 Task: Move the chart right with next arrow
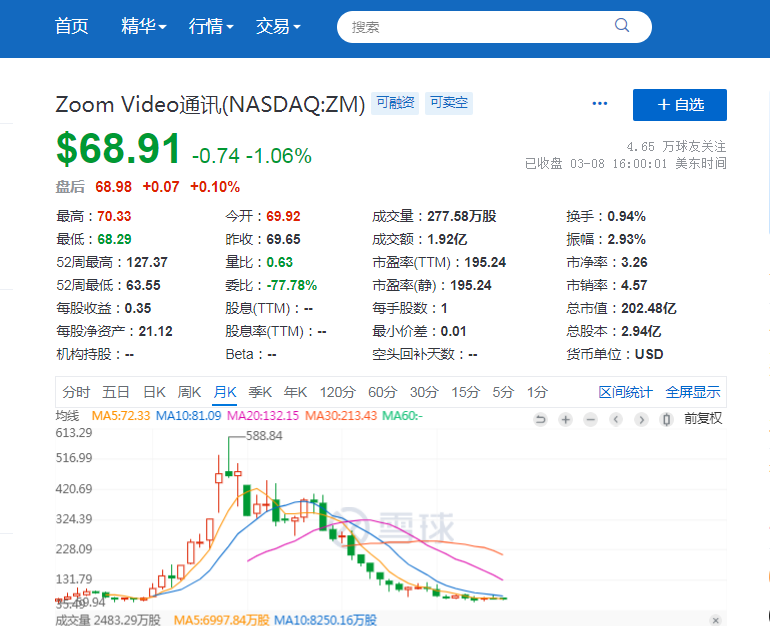pos(641,419)
